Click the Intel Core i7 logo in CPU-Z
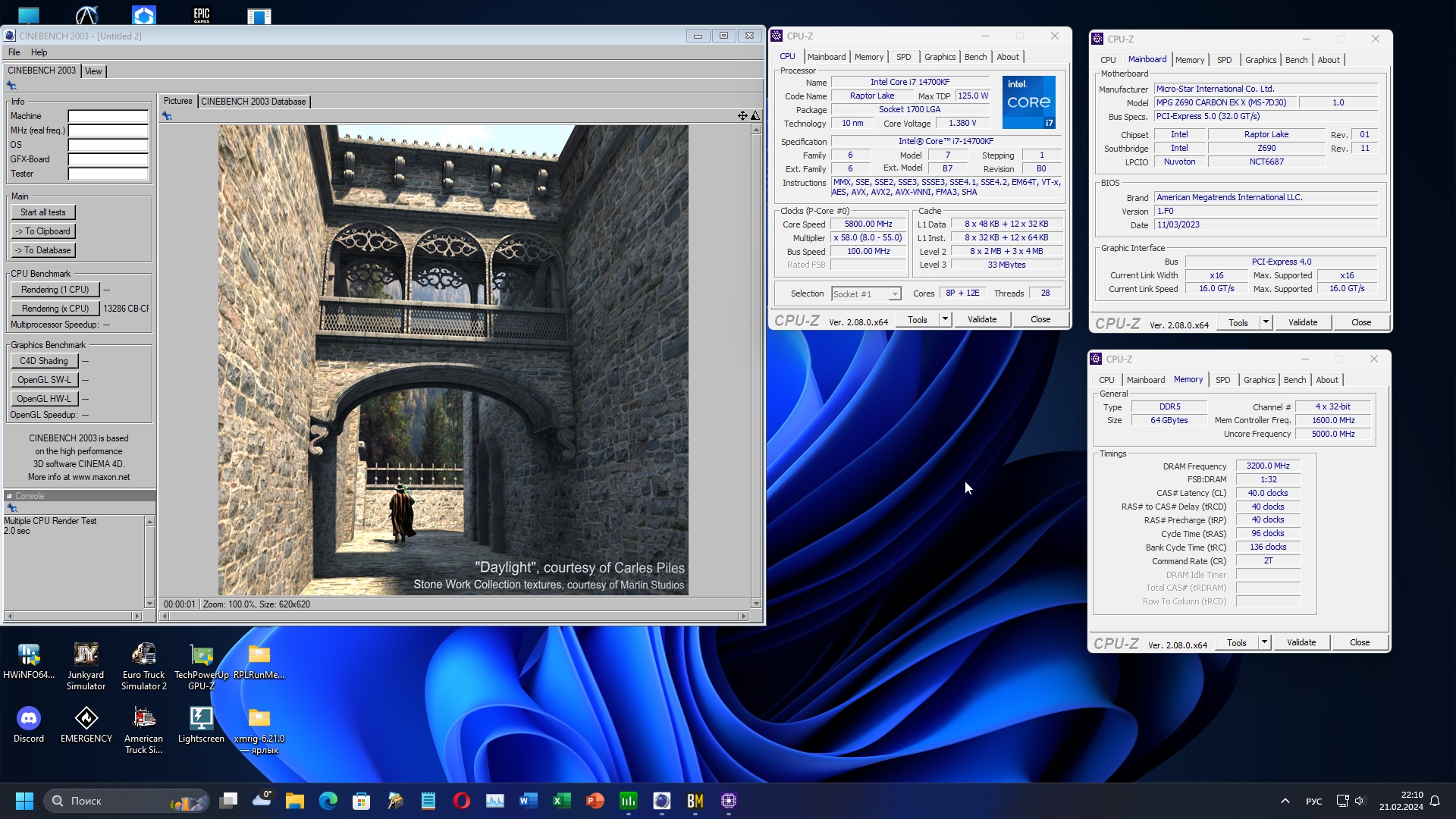Image resolution: width=1456 pixels, height=819 pixels. pos(1028,102)
